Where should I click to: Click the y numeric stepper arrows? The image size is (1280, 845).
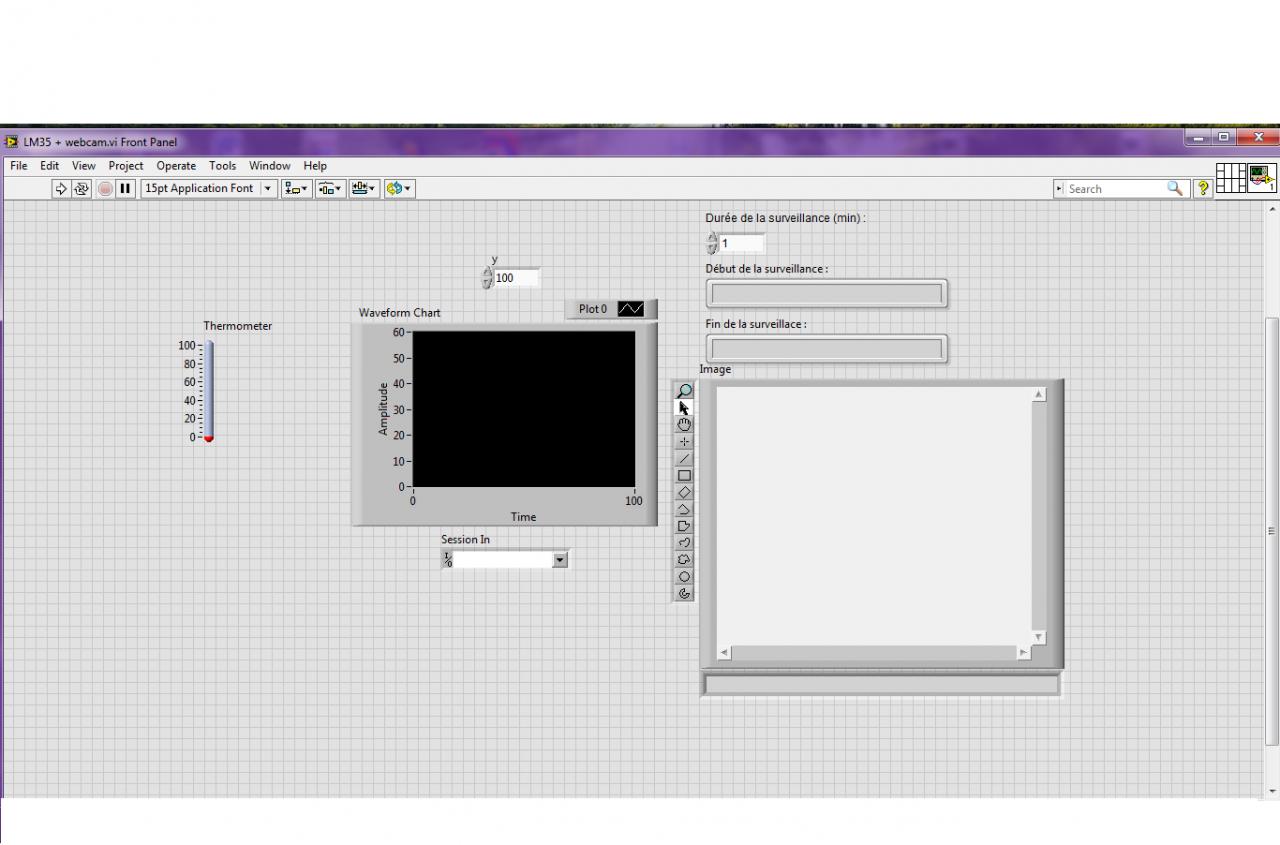pyautogui.click(x=487, y=278)
